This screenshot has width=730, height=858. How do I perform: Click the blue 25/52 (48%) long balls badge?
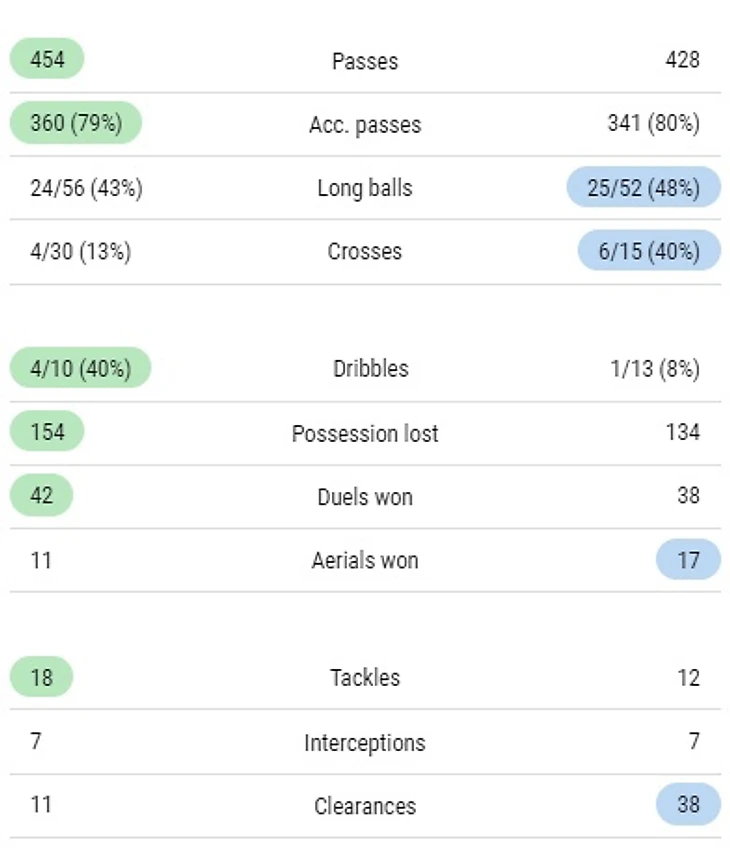click(643, 188)
